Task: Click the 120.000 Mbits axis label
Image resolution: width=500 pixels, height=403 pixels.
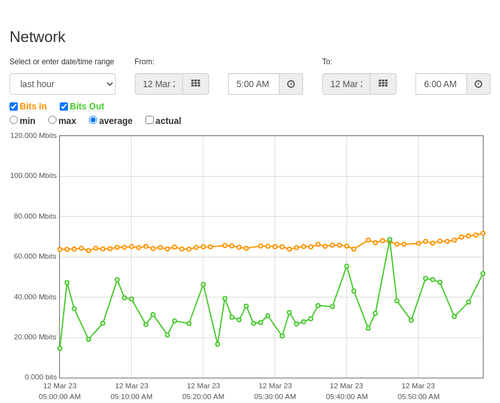Action: point(33,135)
